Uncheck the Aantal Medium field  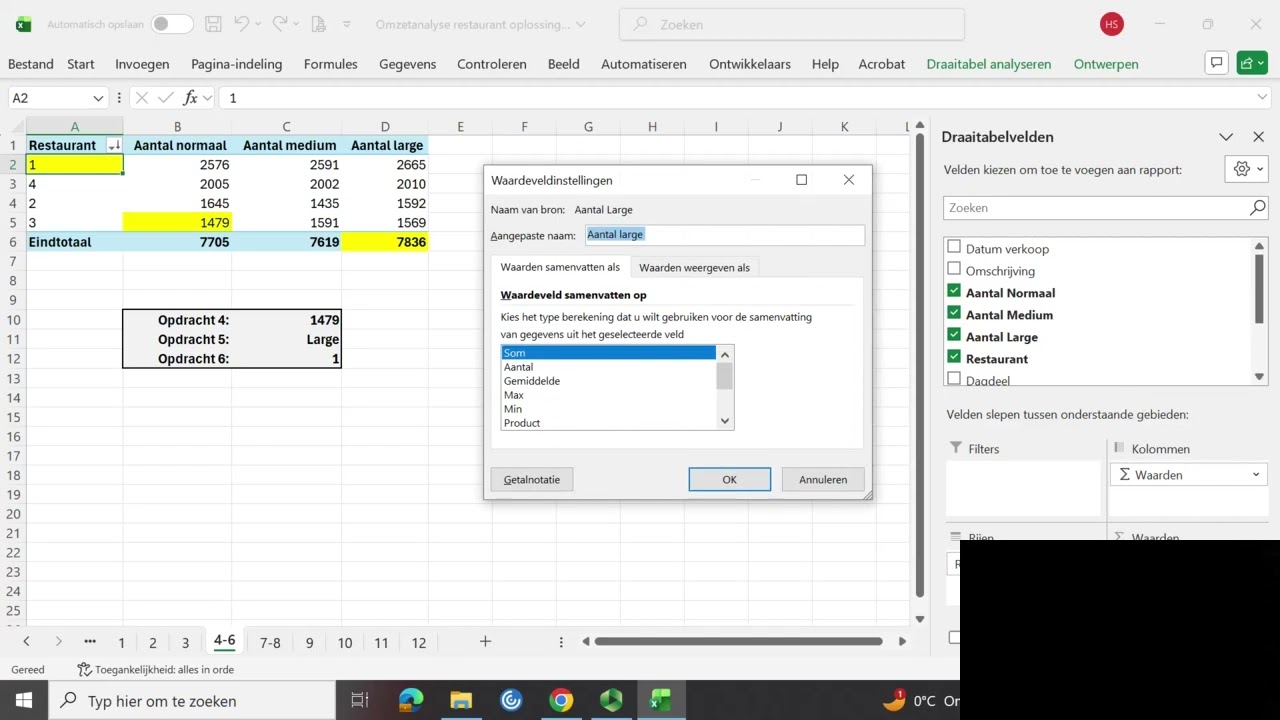[954, 313]
